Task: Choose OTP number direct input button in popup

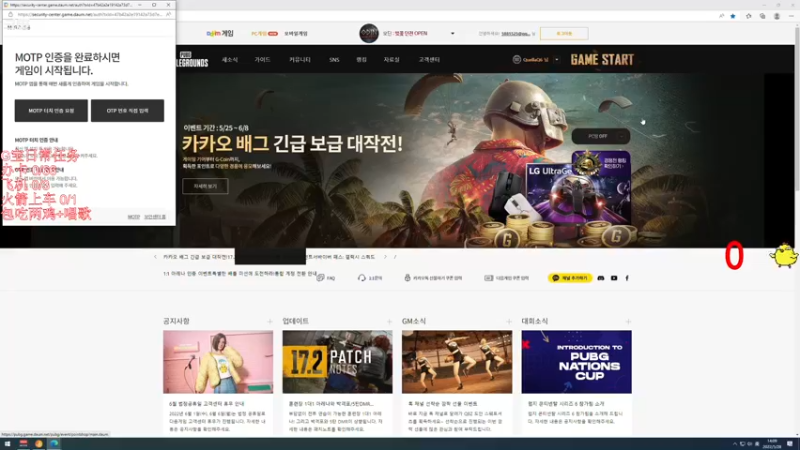Action: (128, 111)
